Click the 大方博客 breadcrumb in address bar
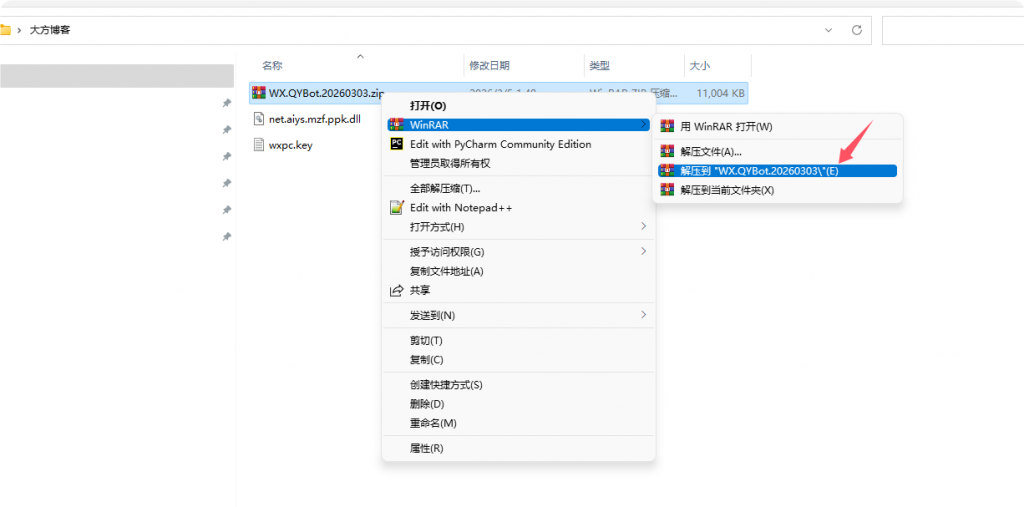 (50, 30)
